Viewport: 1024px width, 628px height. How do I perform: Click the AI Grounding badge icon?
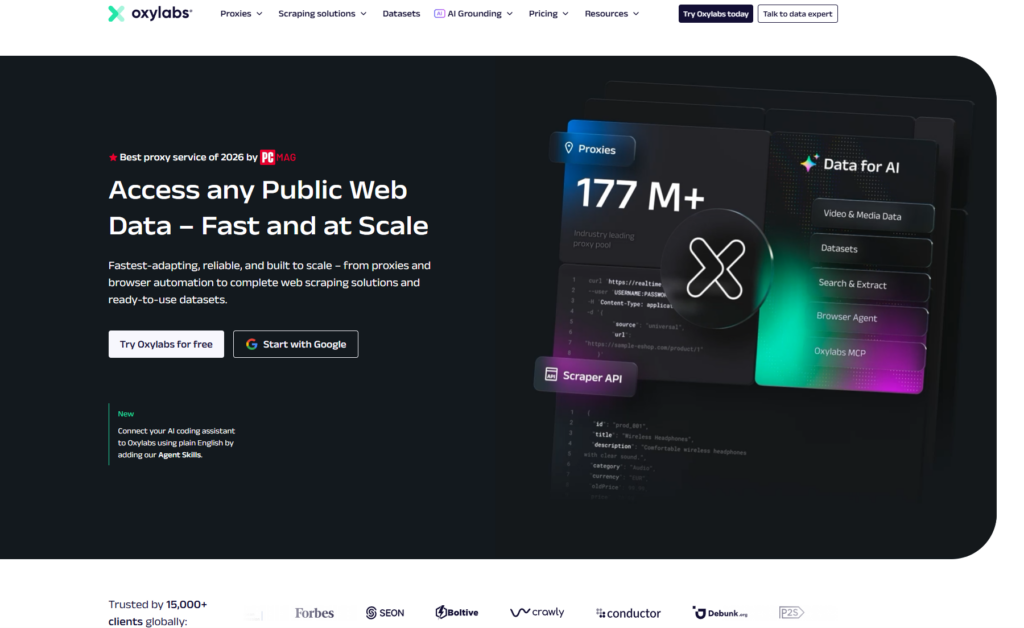[440, 14]
